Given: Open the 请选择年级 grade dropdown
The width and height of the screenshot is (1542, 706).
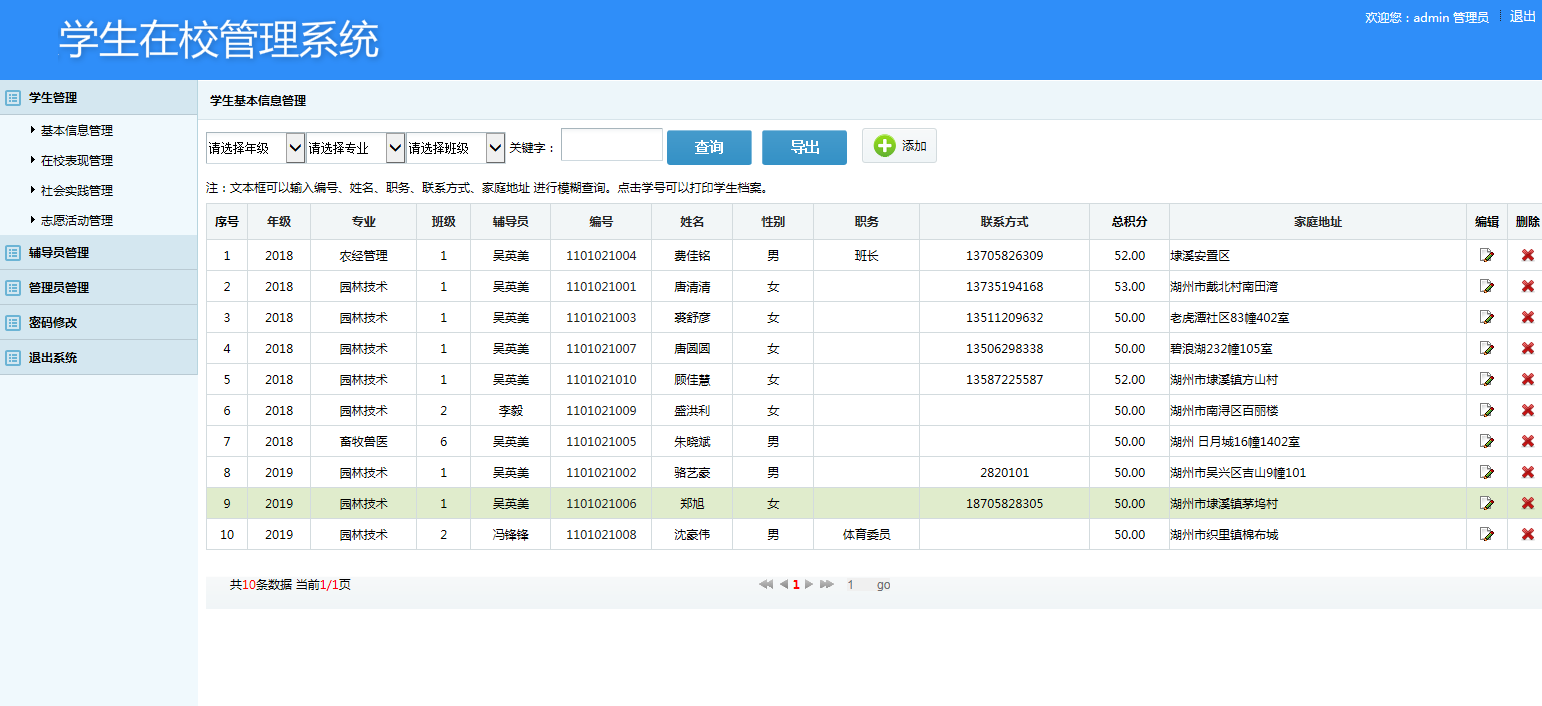Looking at the screenshot, I should pos(255,148).
